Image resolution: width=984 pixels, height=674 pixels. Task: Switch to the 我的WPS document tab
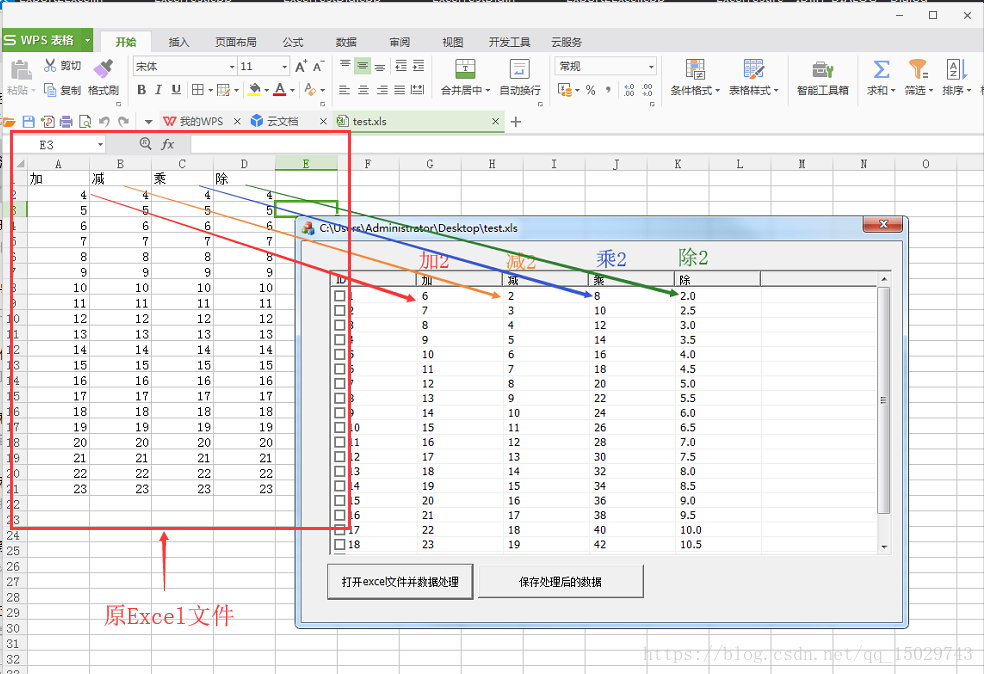click(195, 121)
